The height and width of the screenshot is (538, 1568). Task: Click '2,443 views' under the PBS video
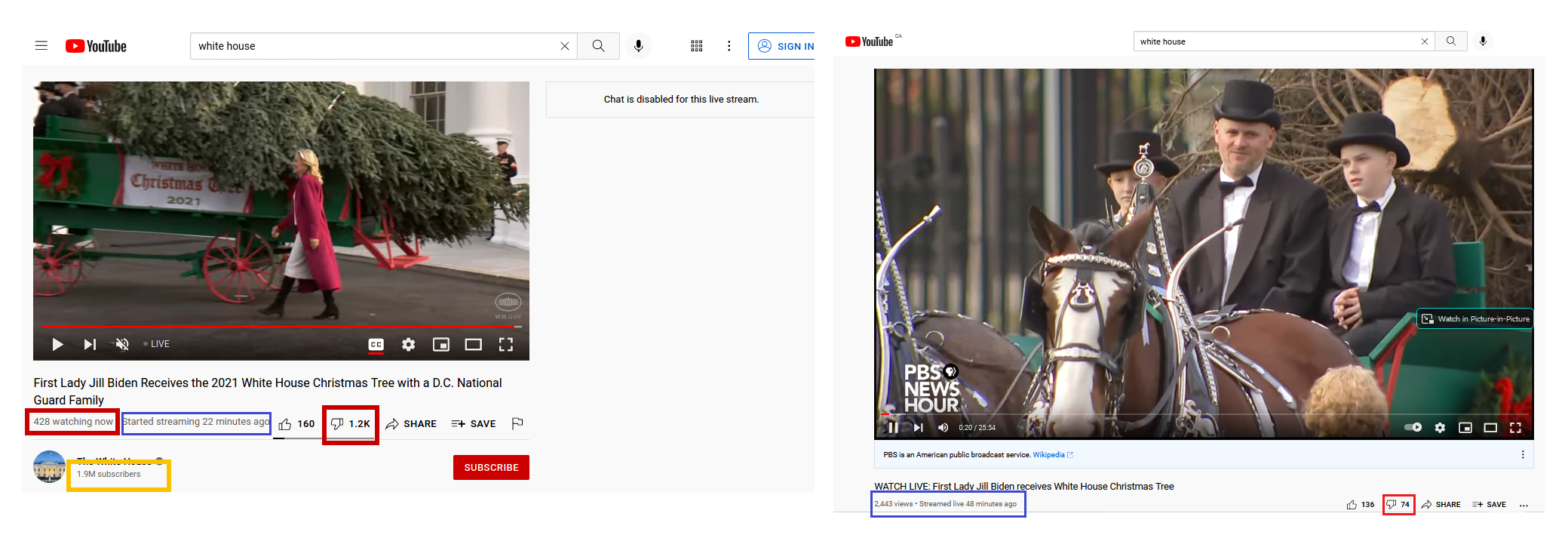pos(894,504)
